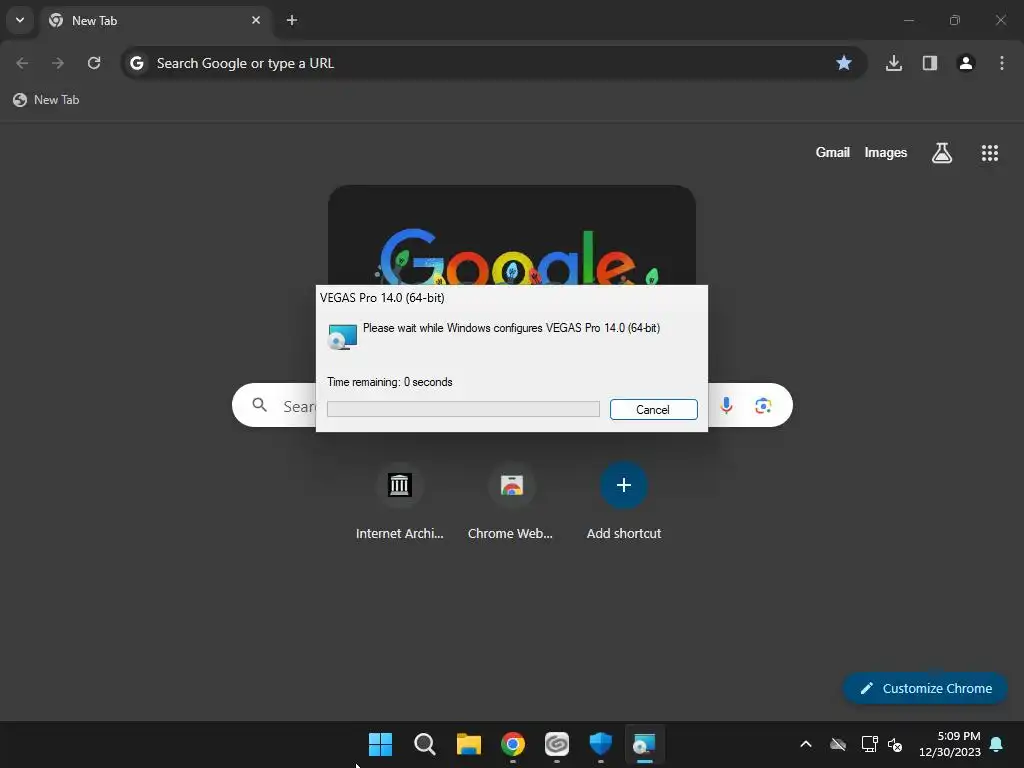Image resolution: width=1024 pixels, height=768 pixels.
Task: Open the Chrome three-dot menu
Action: 1002,63
